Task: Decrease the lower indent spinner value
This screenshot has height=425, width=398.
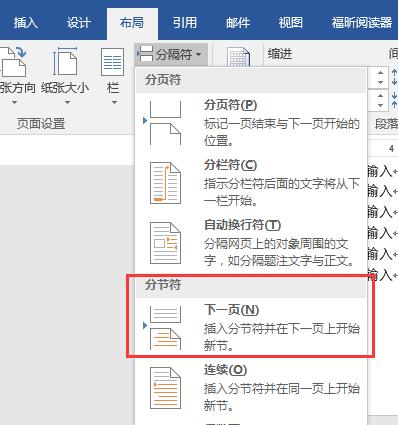Action: [380, 105]
